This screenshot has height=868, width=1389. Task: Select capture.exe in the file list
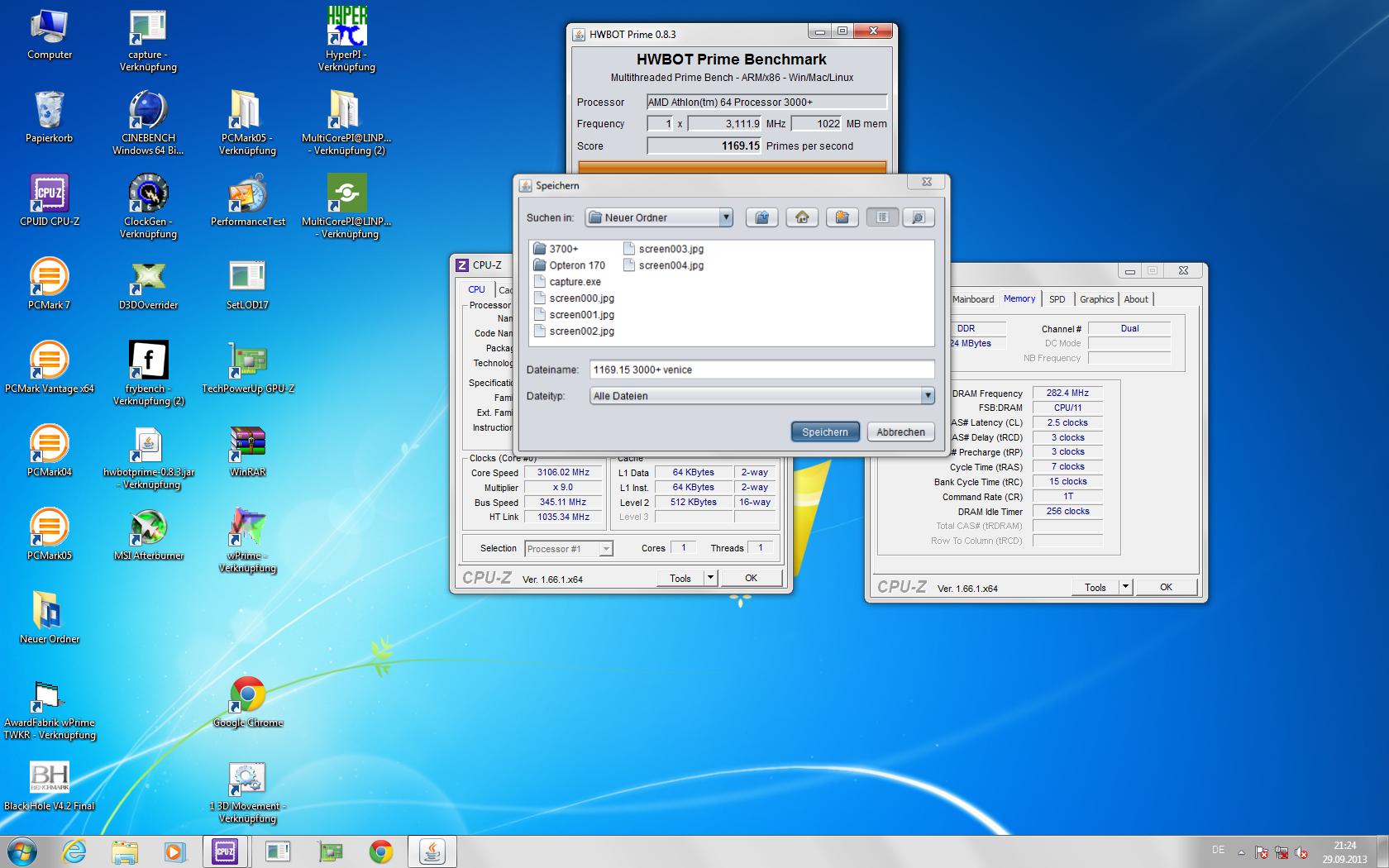pos(567,282)
